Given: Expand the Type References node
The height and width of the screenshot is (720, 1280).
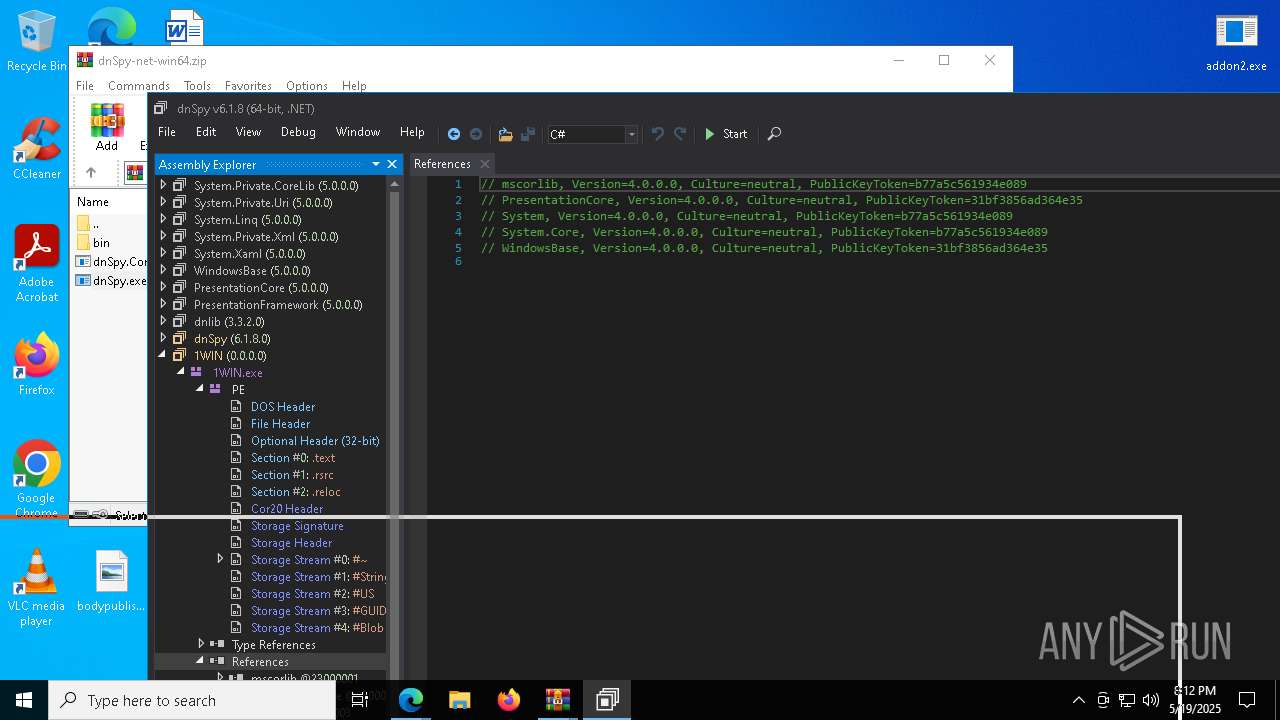Looking at the screenshot, I should (201, 644).
